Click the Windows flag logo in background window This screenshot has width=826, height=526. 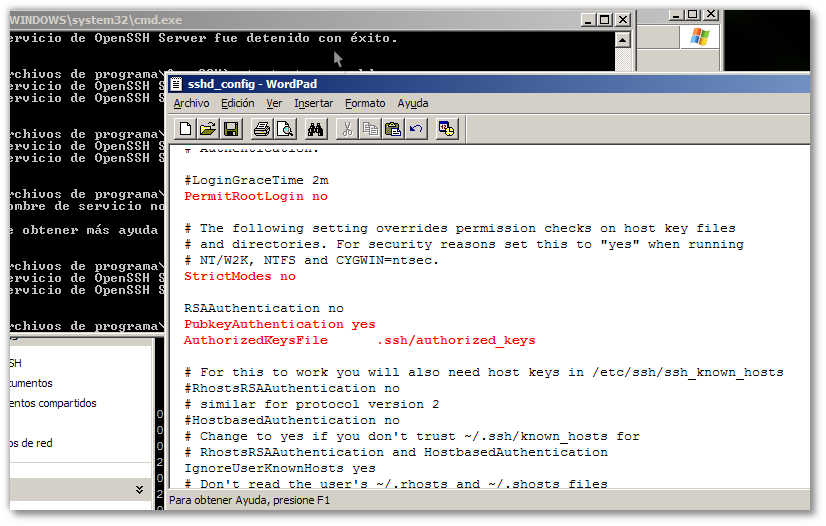[700, 37]
